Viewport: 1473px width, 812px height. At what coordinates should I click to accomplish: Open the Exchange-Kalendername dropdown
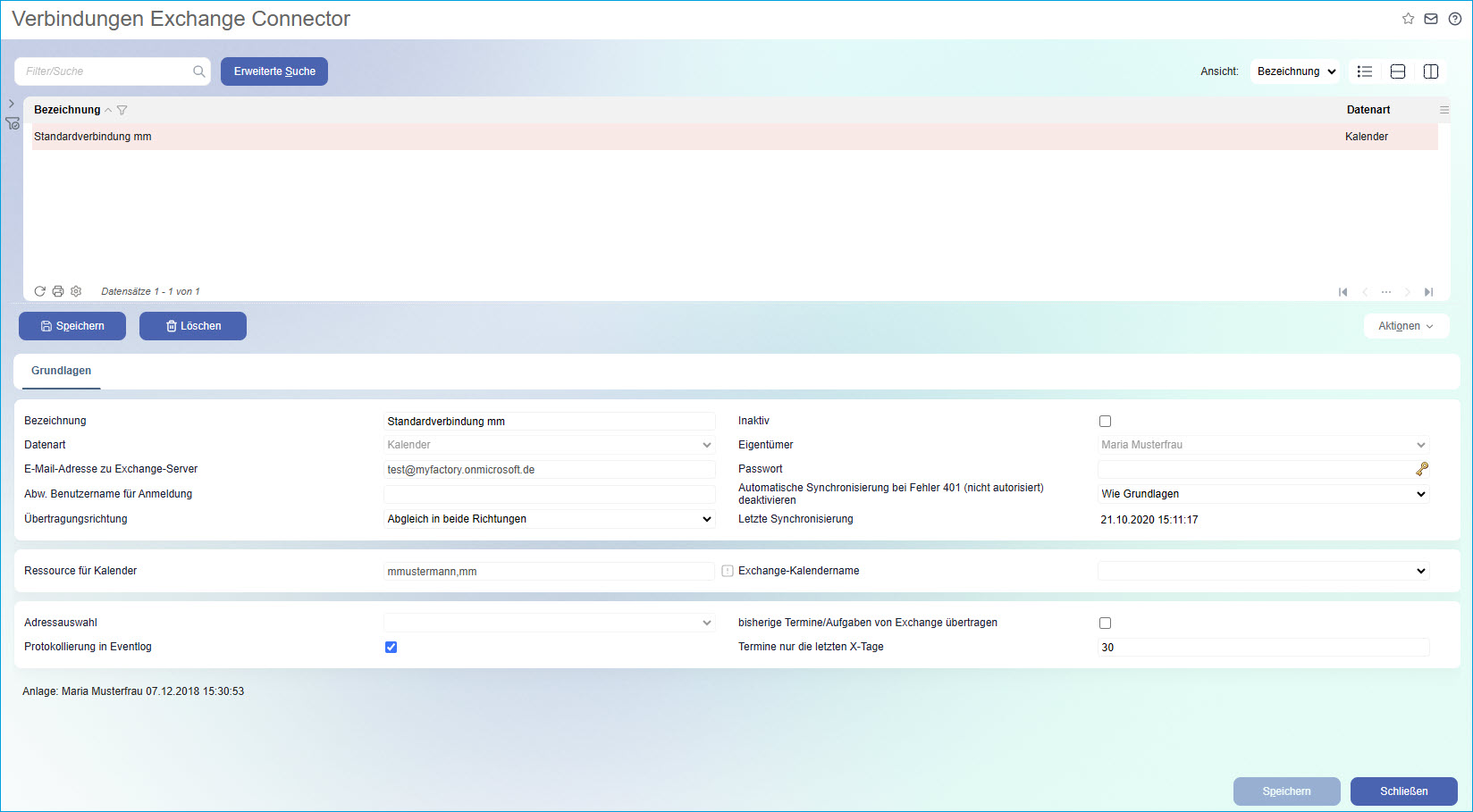point(1262,571)
